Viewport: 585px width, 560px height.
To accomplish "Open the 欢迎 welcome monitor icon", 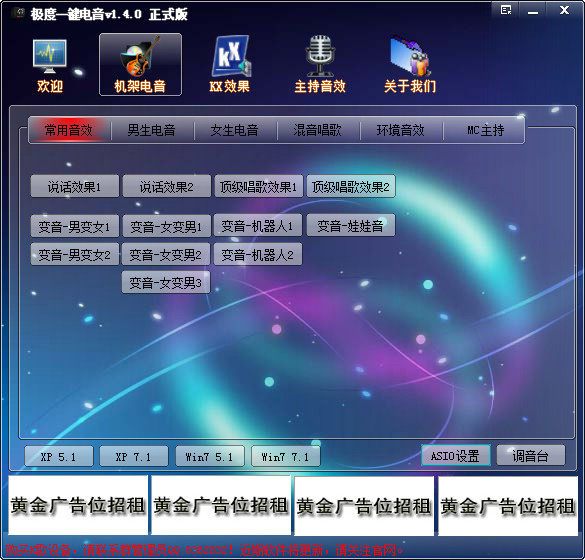I will tap(50, 65).
